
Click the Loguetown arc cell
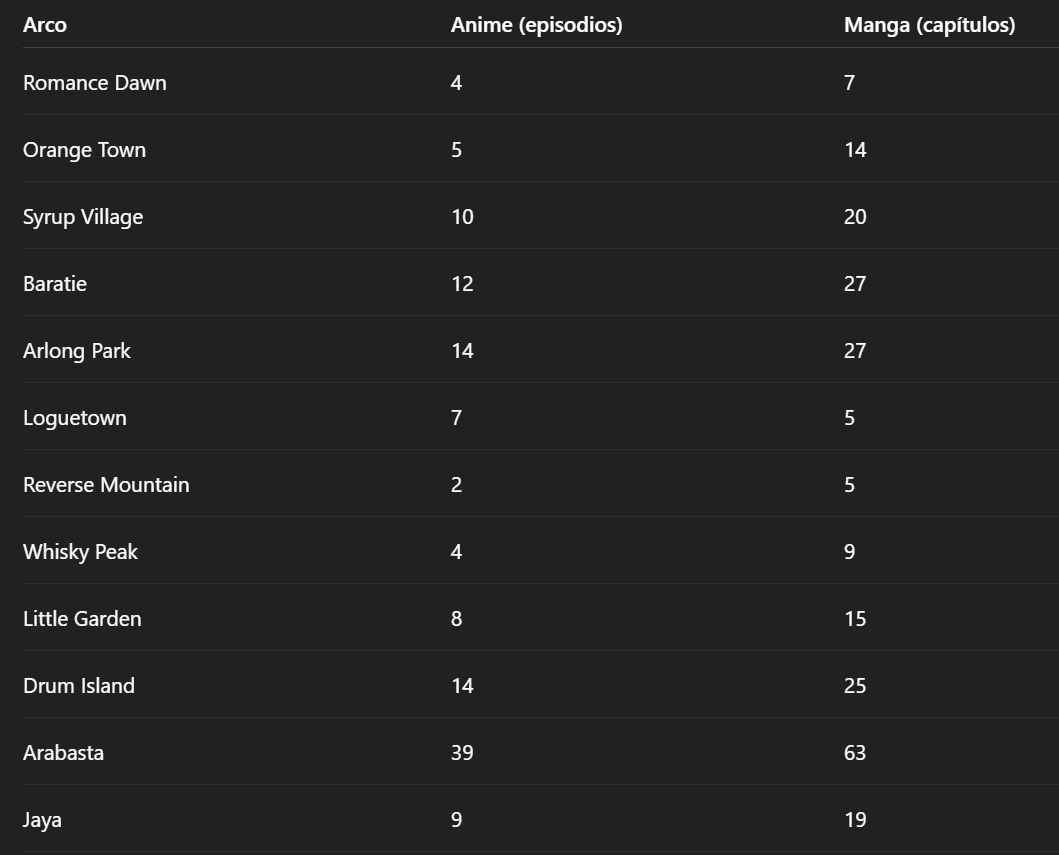[x=75, y=417]
